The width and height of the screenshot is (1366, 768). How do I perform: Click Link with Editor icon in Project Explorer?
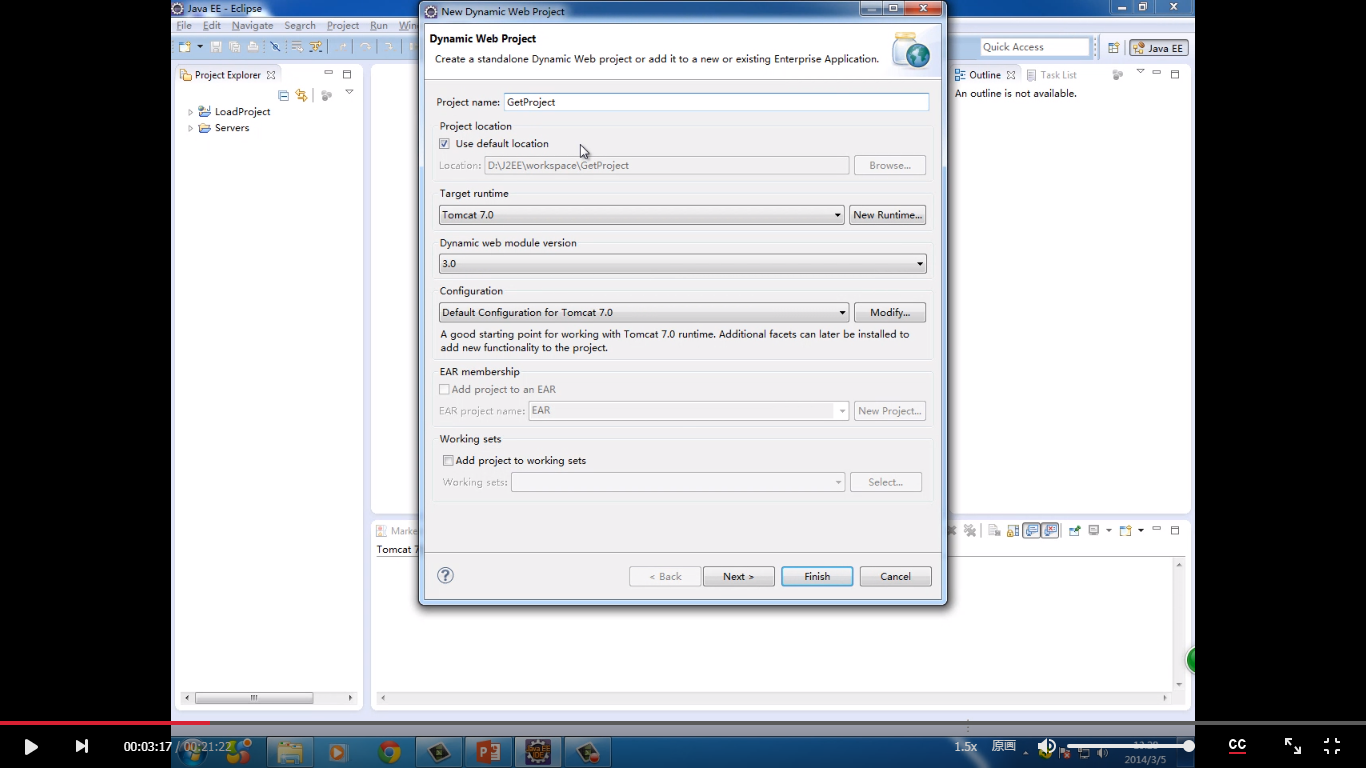coord(301,95)
